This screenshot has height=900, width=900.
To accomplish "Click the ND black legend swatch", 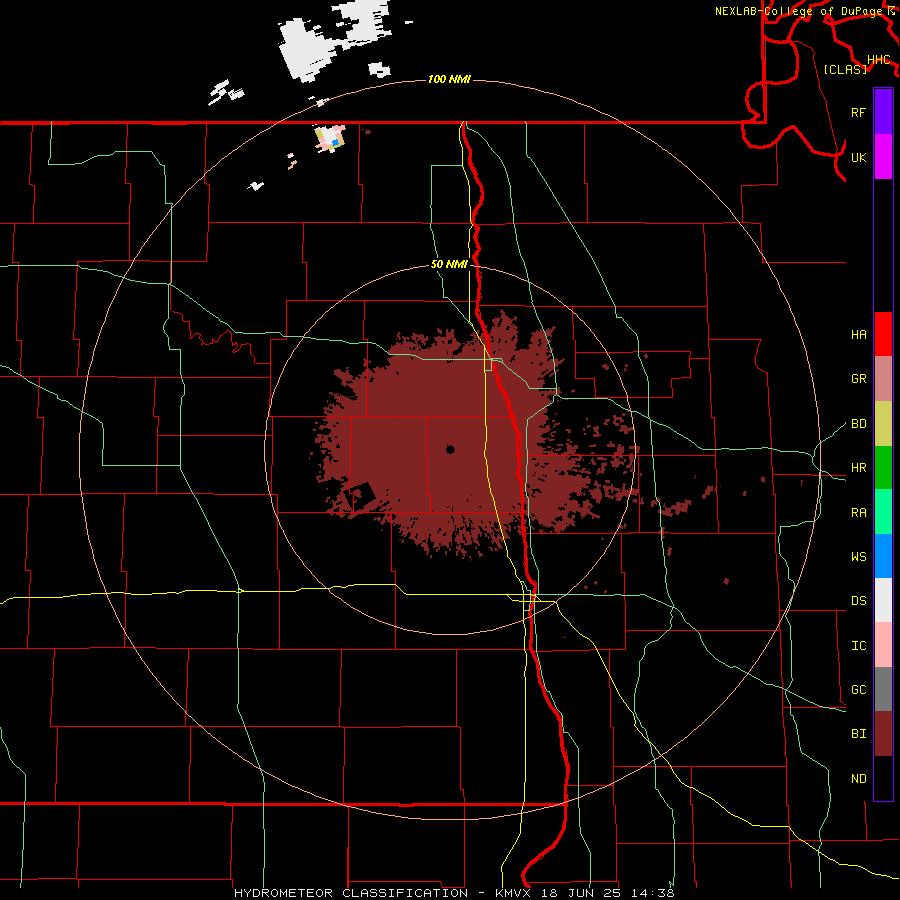I will pos(883,778).
